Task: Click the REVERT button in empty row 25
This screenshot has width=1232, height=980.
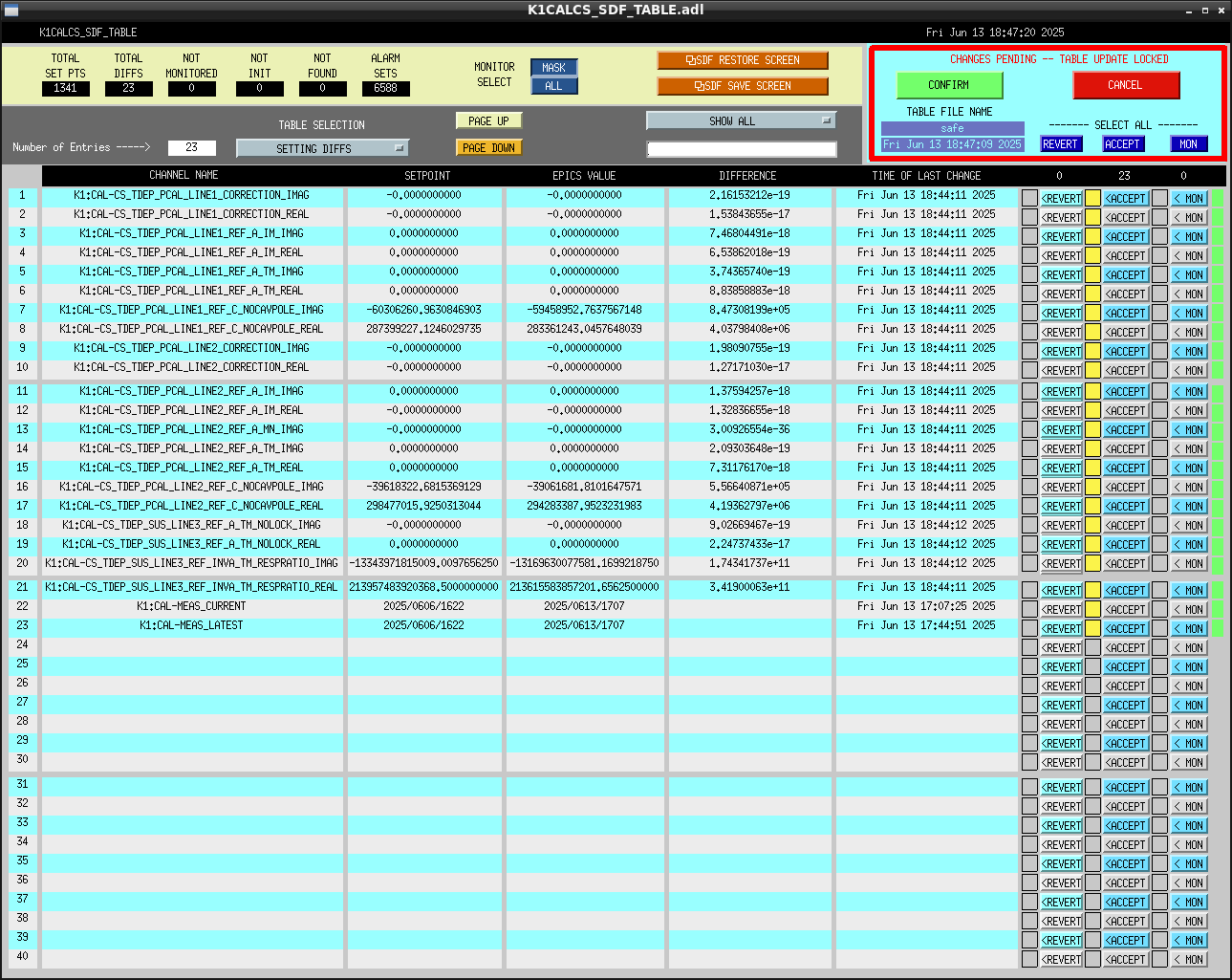Action: point(1061,667)
